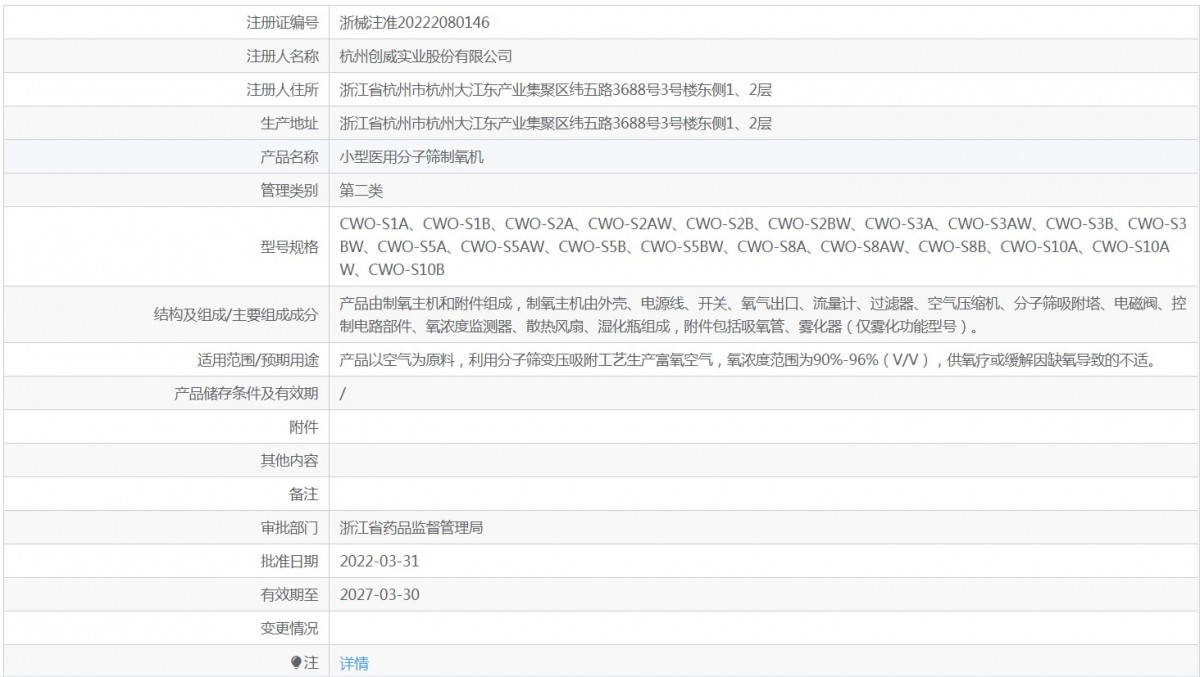This screenshot has height=677, width=1200.
Task: Select the 第二类 category value
Action: pyautogui.click(x=361, y=190)
